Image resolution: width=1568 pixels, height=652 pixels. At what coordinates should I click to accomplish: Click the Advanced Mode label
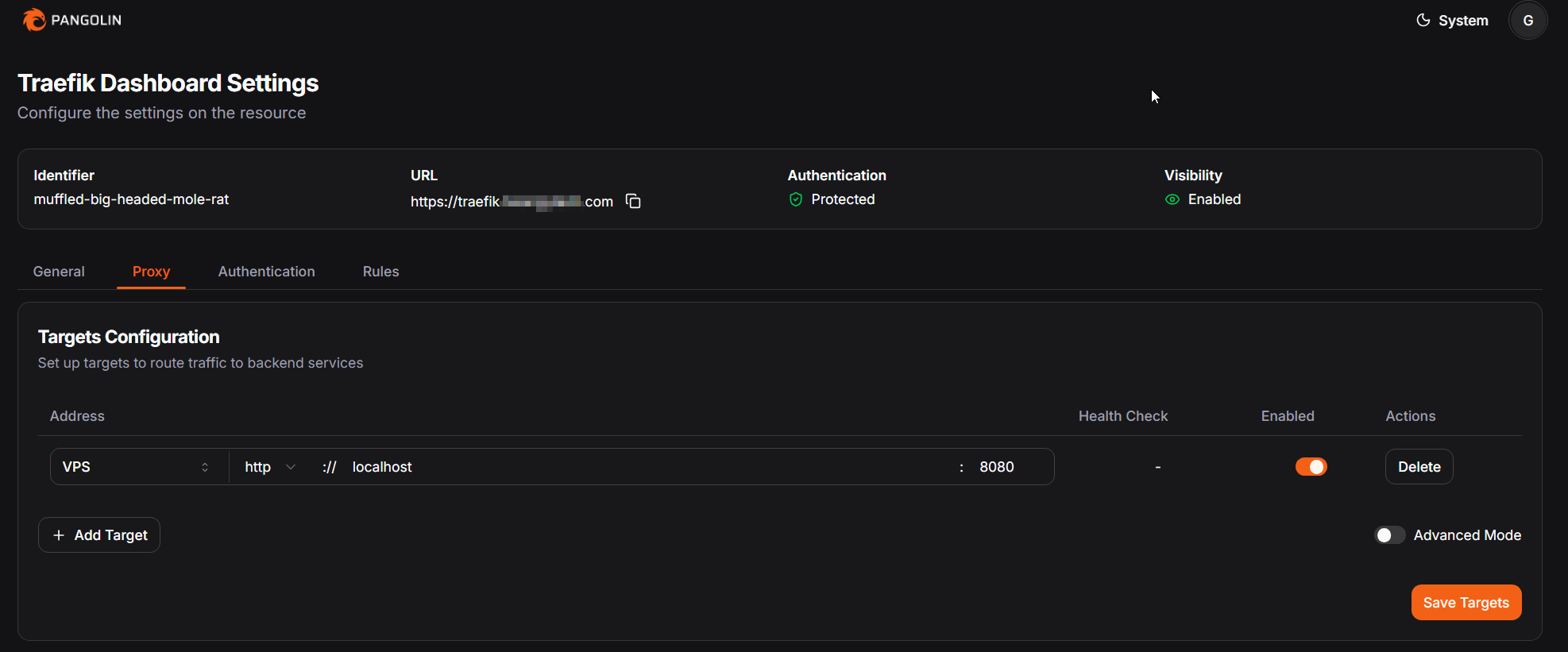1467,535
